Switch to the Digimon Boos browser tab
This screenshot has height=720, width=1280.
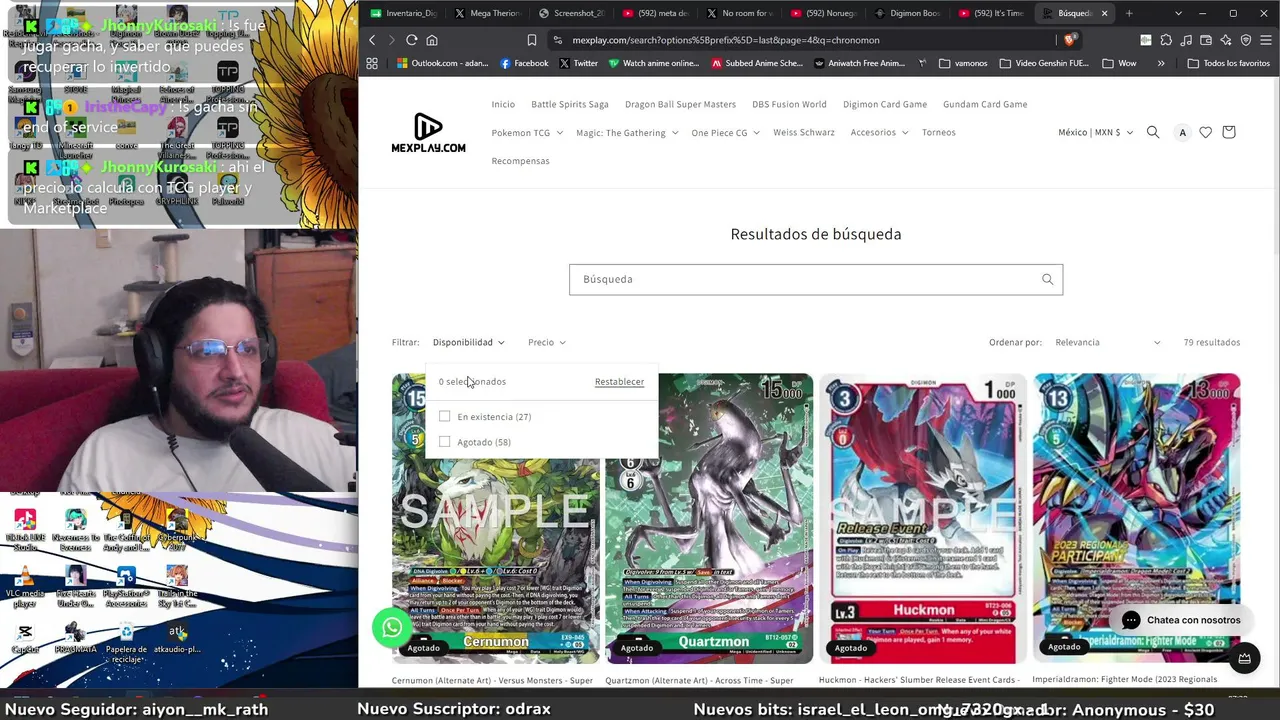pos(907,13)
